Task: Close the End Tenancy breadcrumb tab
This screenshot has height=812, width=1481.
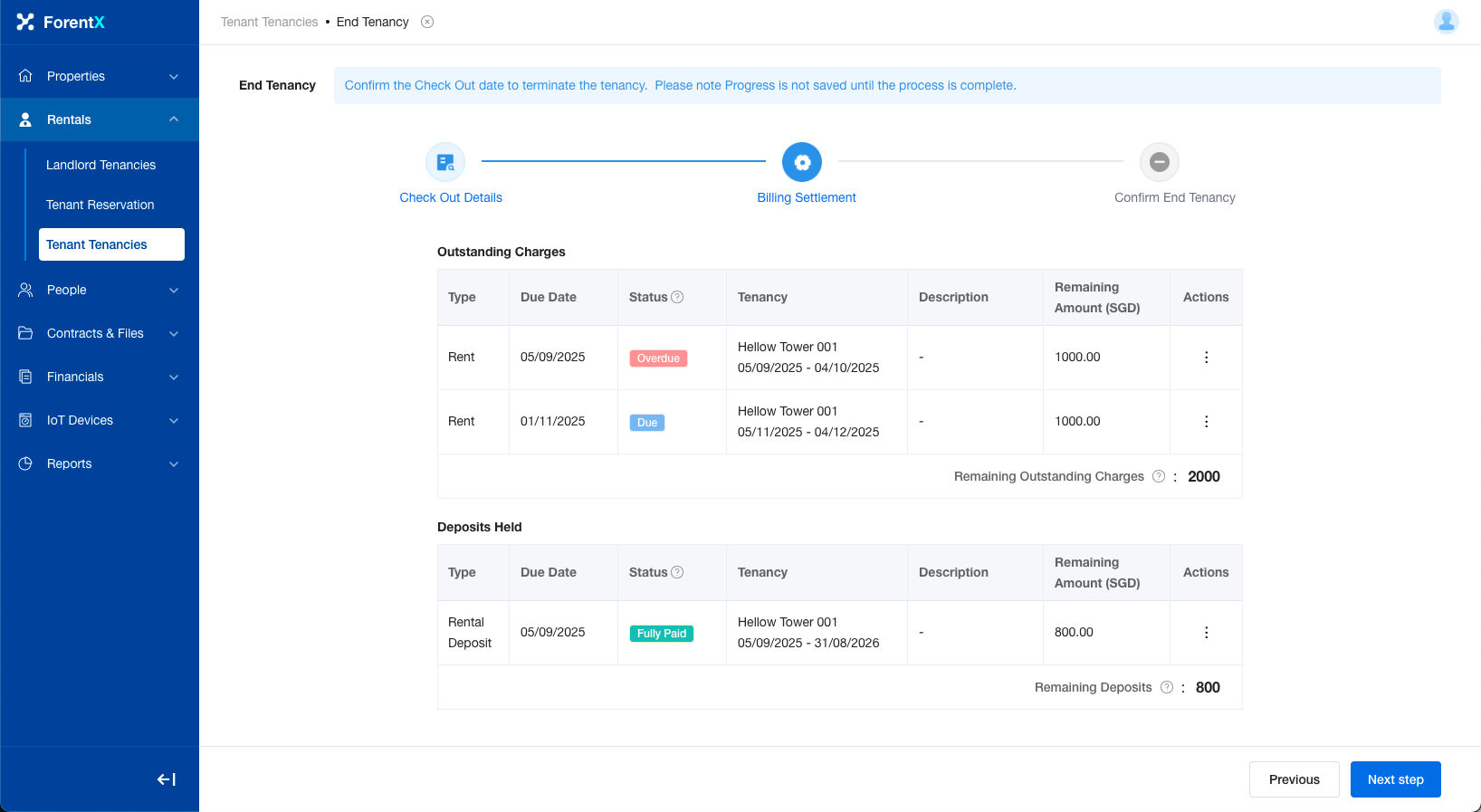Action: tap(427, 22)
